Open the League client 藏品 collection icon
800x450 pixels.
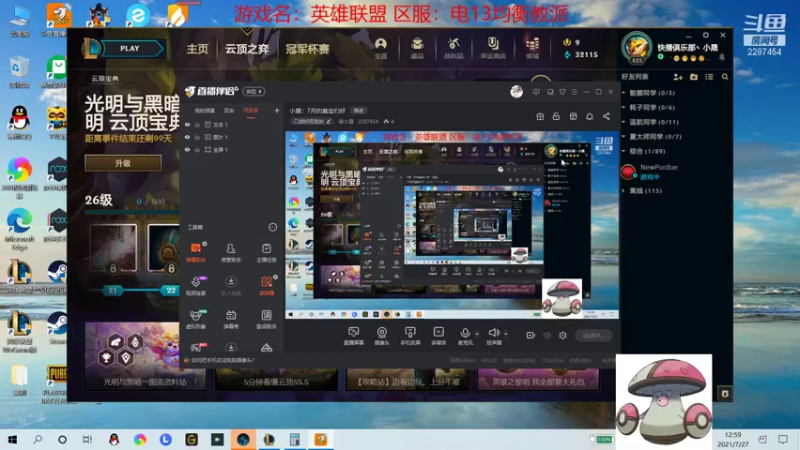click(x=417, y=48)
